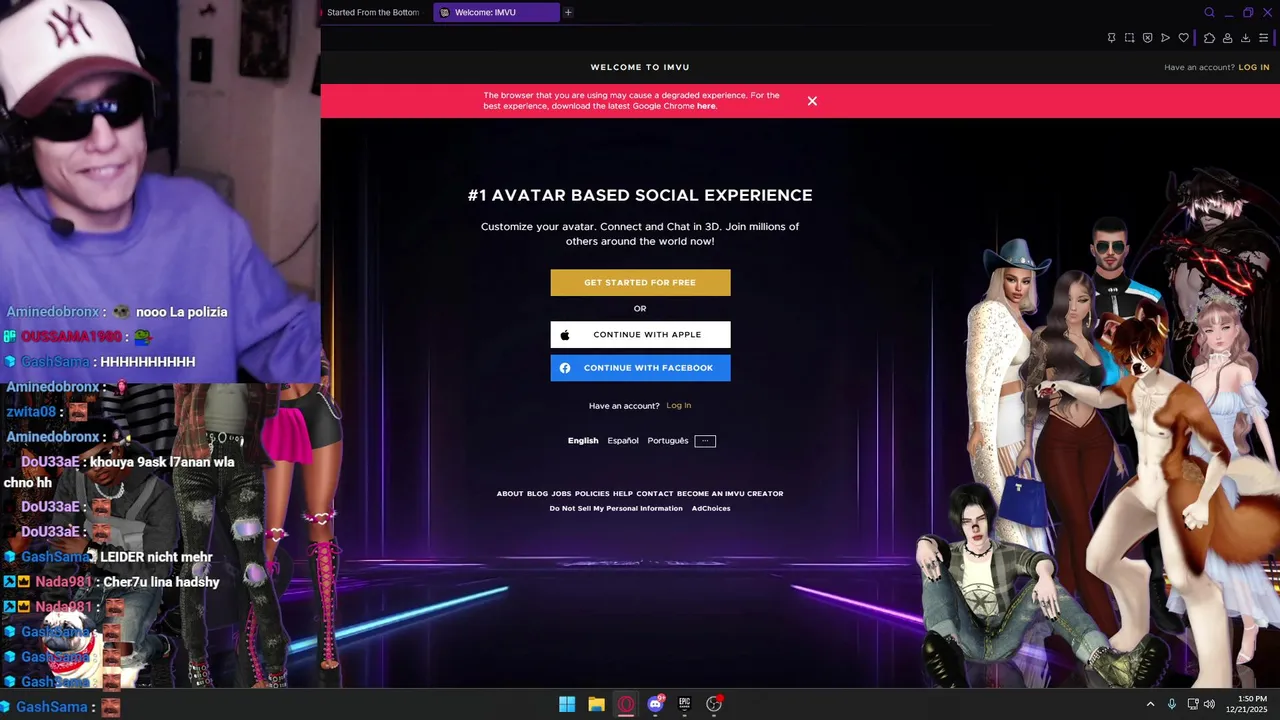Screen dimensions: 1280x720
Task: Click the Facebook logo icon
Action: point(565,368)
